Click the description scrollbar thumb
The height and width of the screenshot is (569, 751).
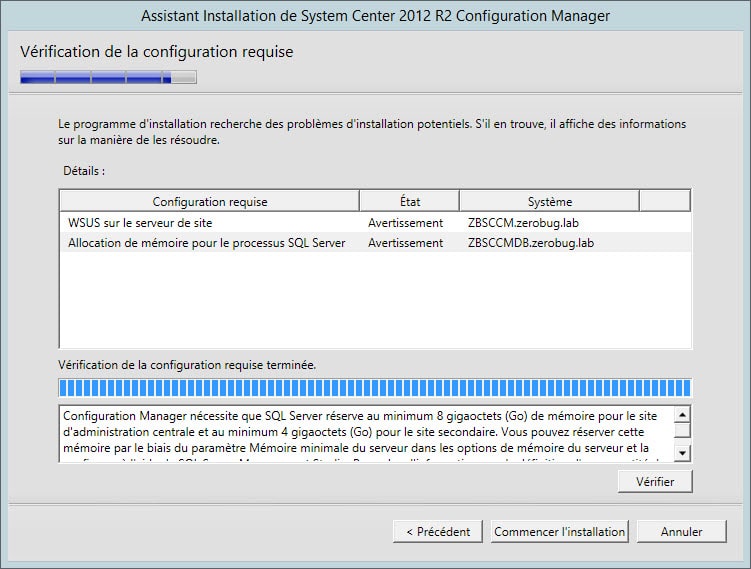click(682, 430)
